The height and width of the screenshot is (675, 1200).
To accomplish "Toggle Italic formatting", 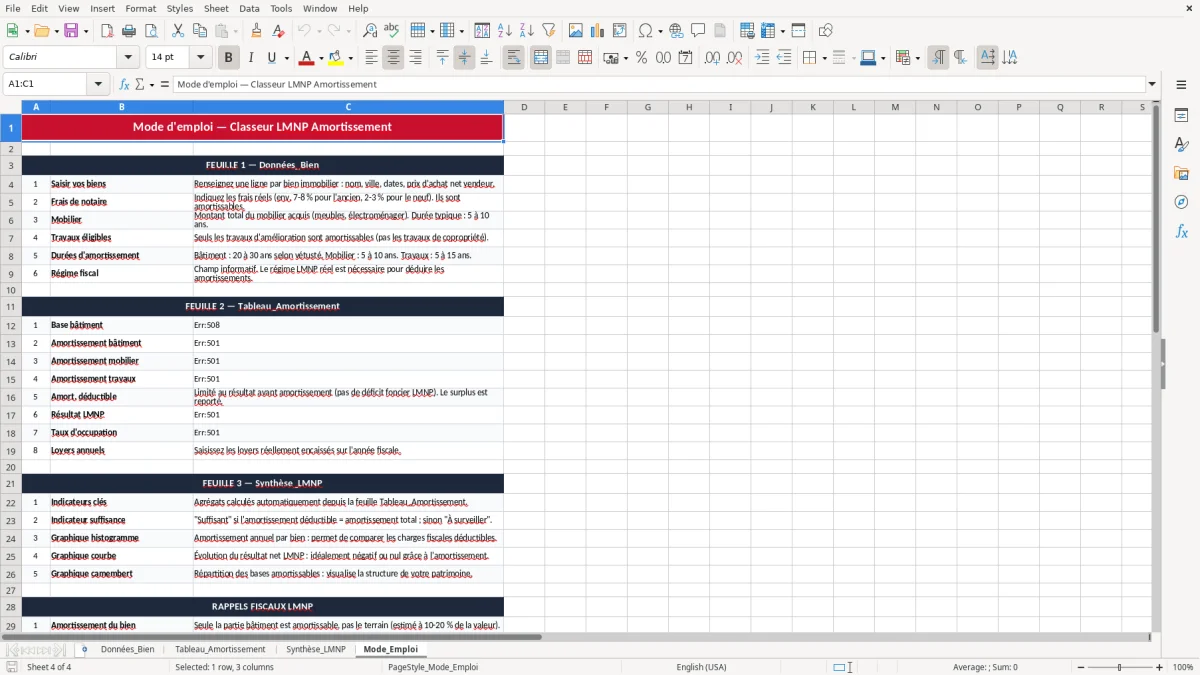I will coord(251,58).
